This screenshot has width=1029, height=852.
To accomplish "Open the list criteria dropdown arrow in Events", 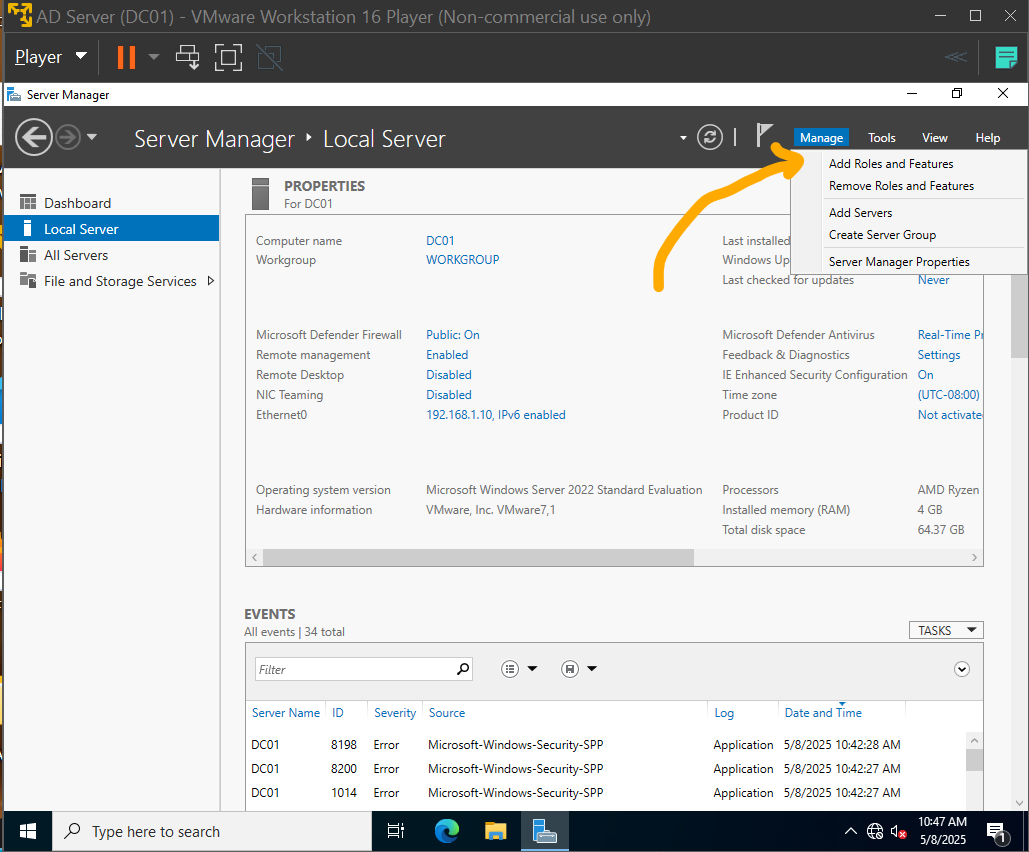I will 532,669.
